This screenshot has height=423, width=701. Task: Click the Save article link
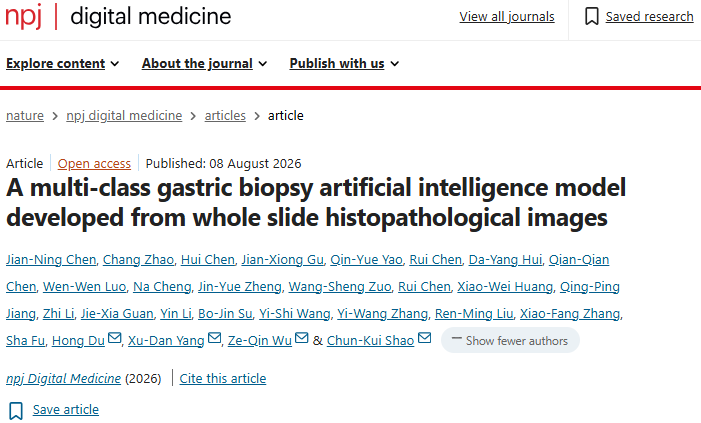(x=66, y=410)
